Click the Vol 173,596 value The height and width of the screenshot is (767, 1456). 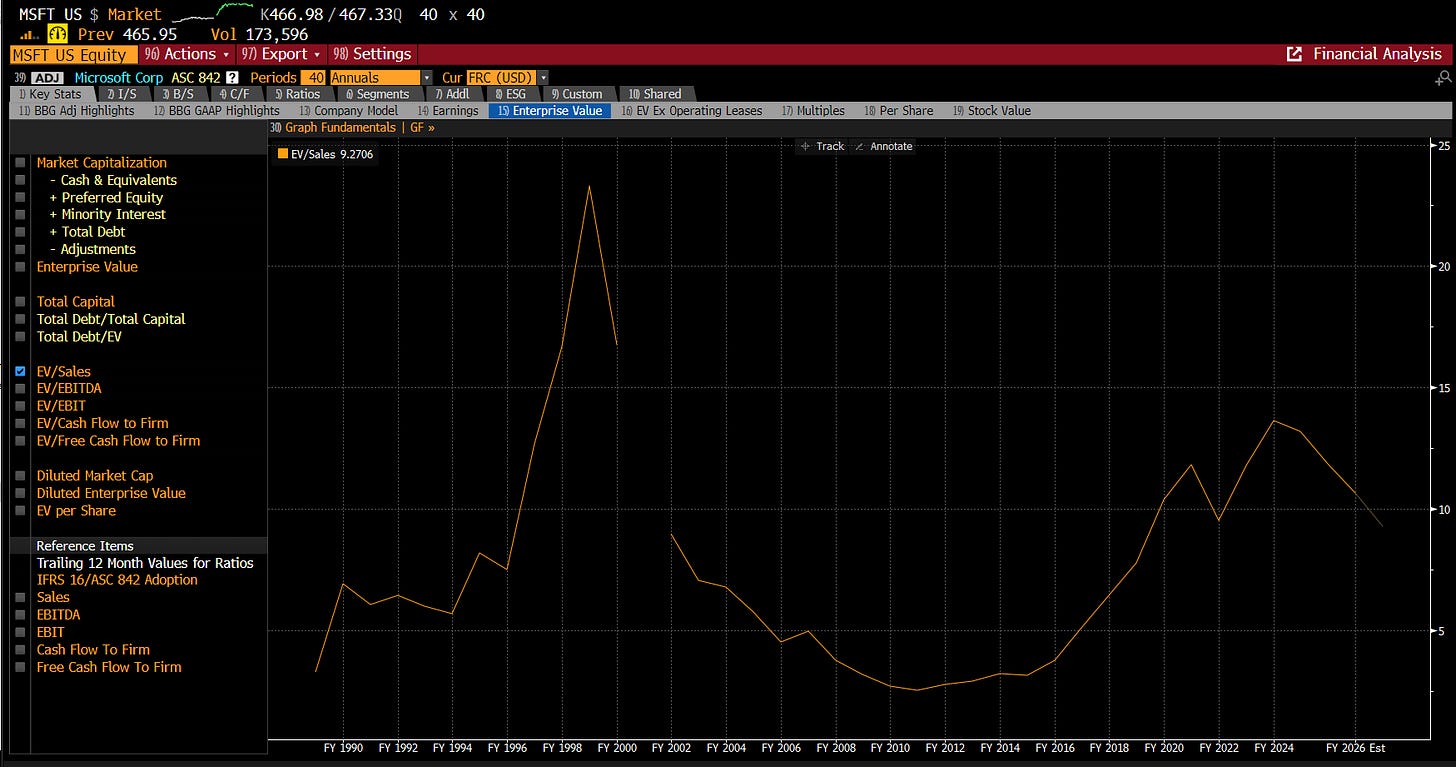[259, 34]
